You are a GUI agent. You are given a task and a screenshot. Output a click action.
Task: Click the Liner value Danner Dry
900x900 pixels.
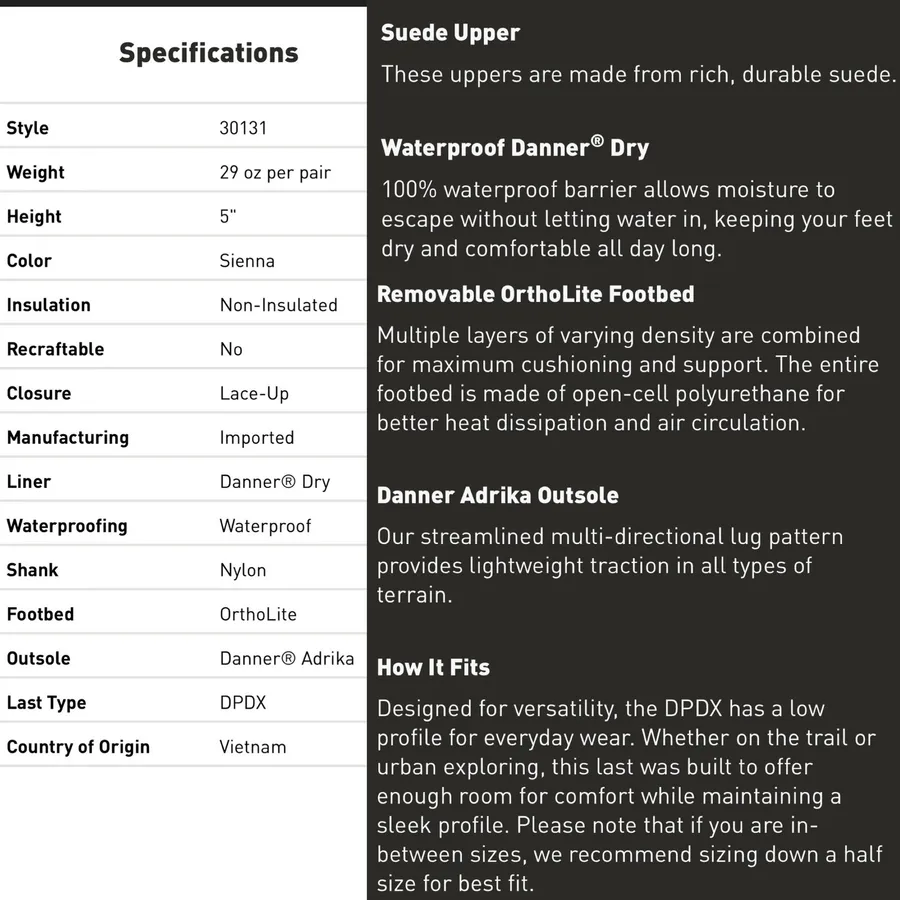(275, 482)
